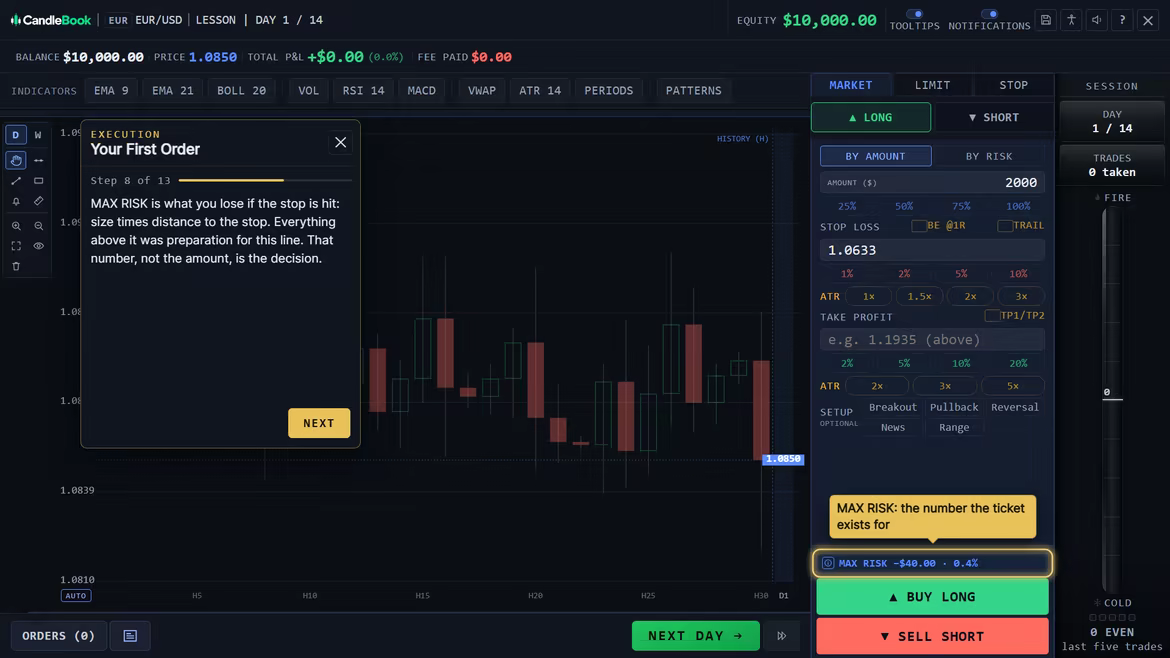Image resolution: width=1170 pixels, height=658 pixels.
Task: Switch chart to weekly (W) timeframe
Action: (x=38, y=135)
